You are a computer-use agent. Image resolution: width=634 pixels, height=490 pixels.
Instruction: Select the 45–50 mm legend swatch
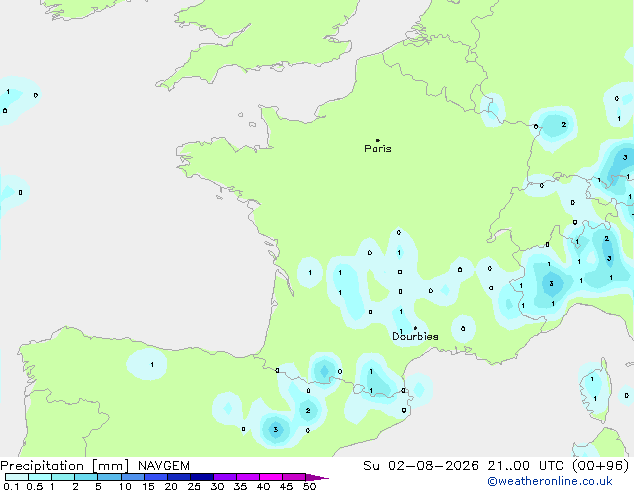tap(294, 477)
